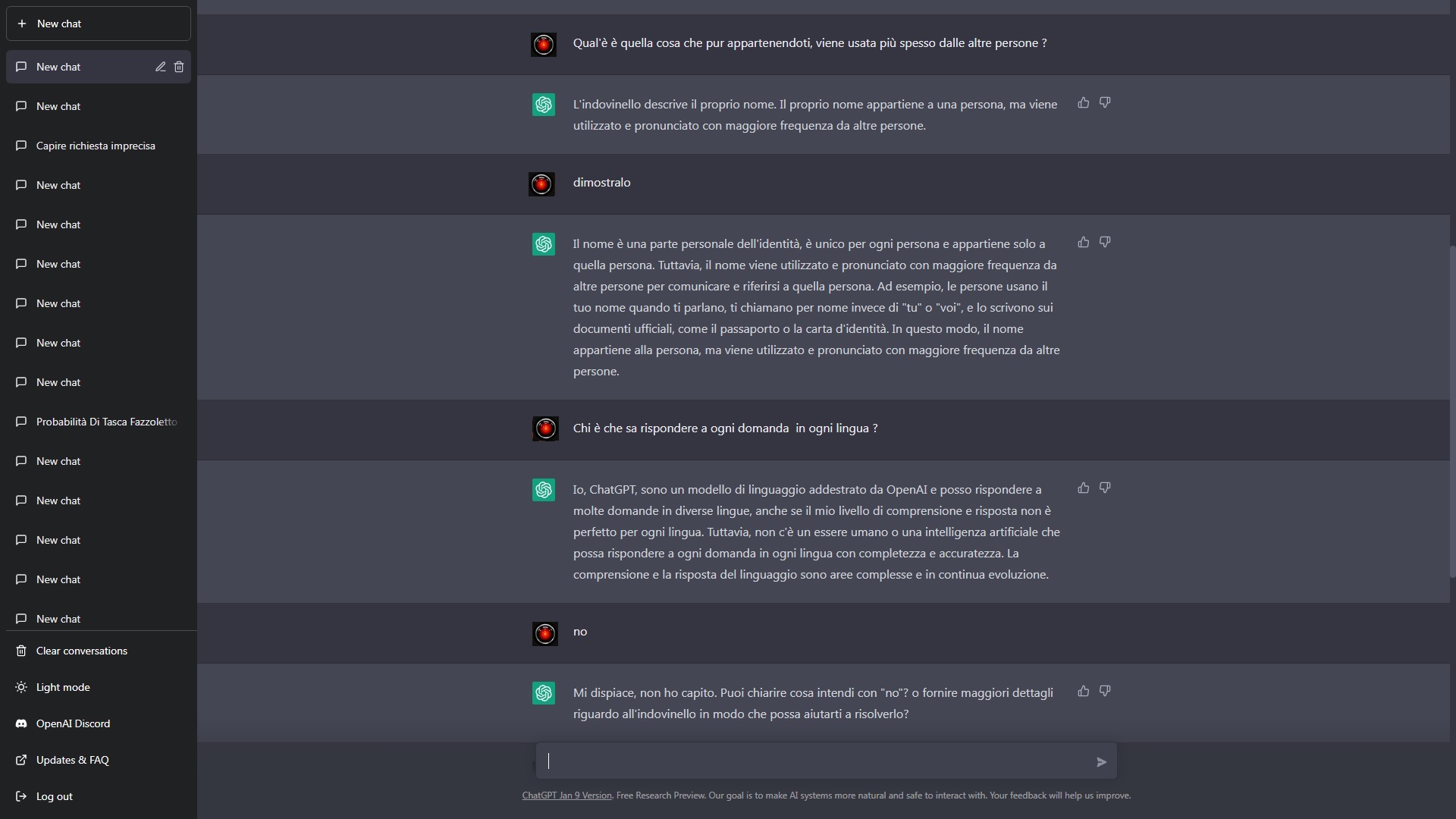Focus the message input field
Image resolution: width=1456 pixels, height=819 pixels.
[819, 761]
